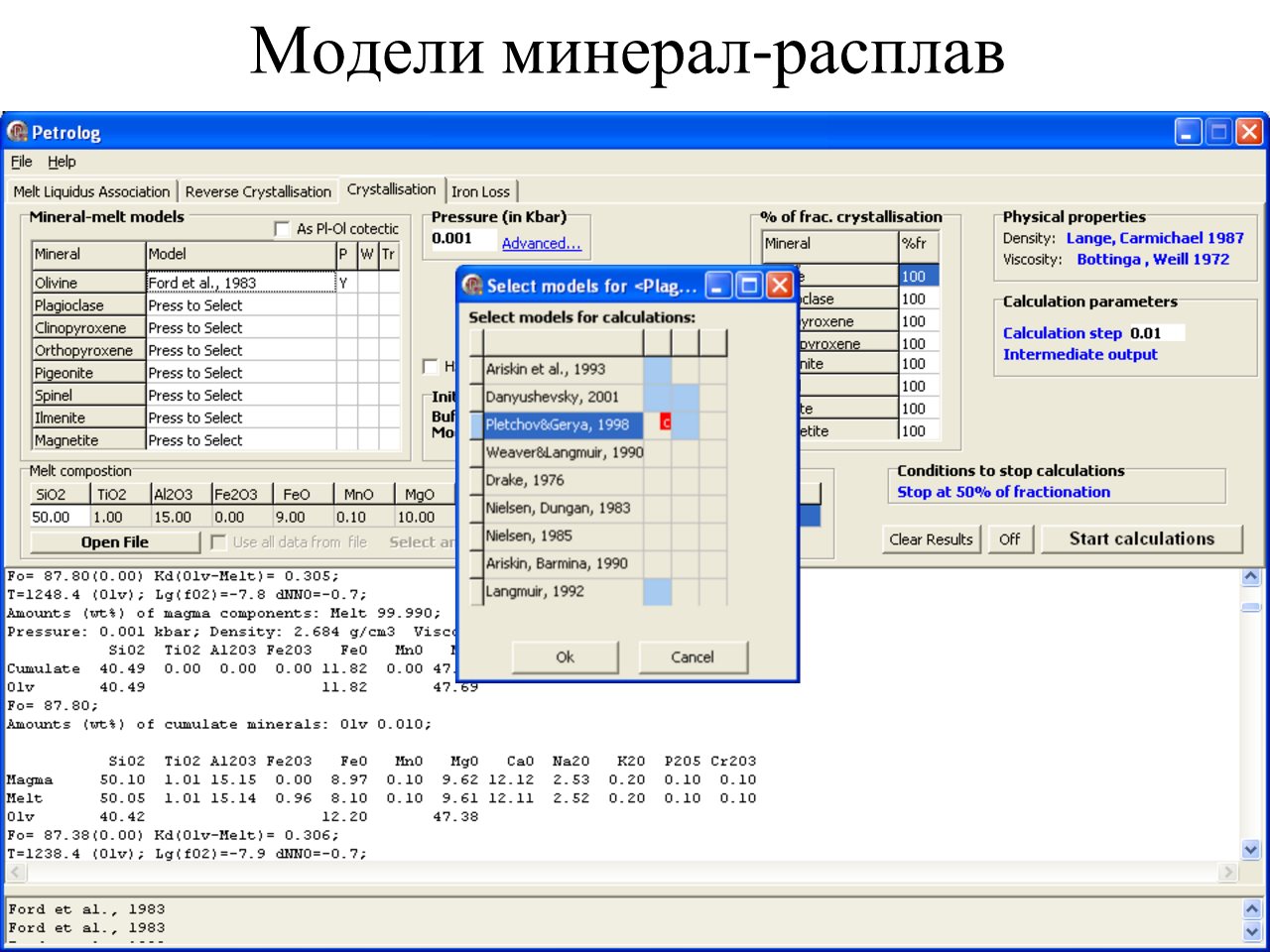Image resolution: width=1270 pixels, height=952 pixels.
Task: Click the Petrolog application icon in title bar
Action: [18, 132]
